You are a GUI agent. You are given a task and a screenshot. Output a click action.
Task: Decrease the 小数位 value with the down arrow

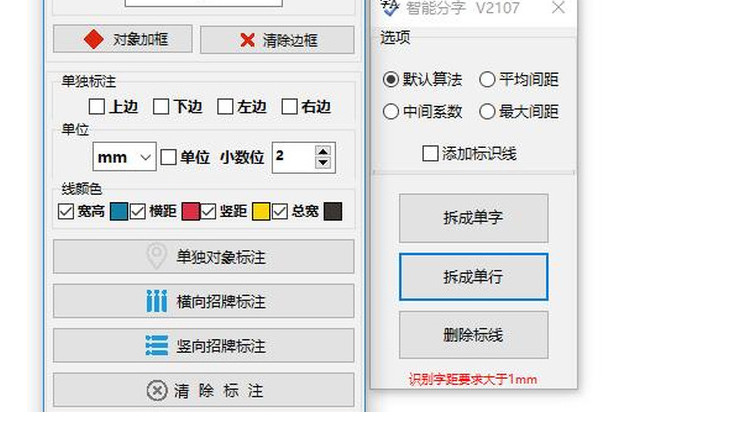(323, 163)
